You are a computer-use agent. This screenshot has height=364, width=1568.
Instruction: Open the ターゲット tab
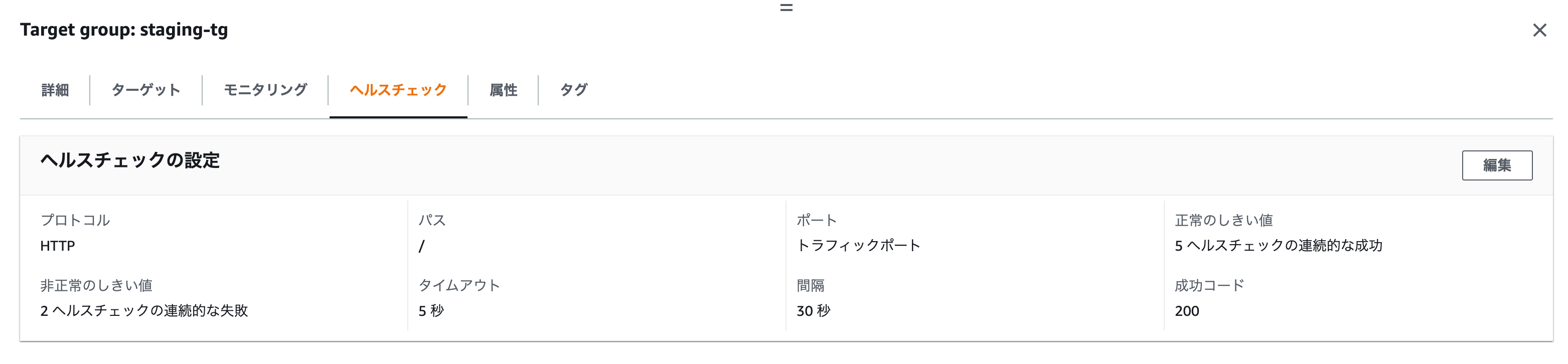(x=145, y=89)
